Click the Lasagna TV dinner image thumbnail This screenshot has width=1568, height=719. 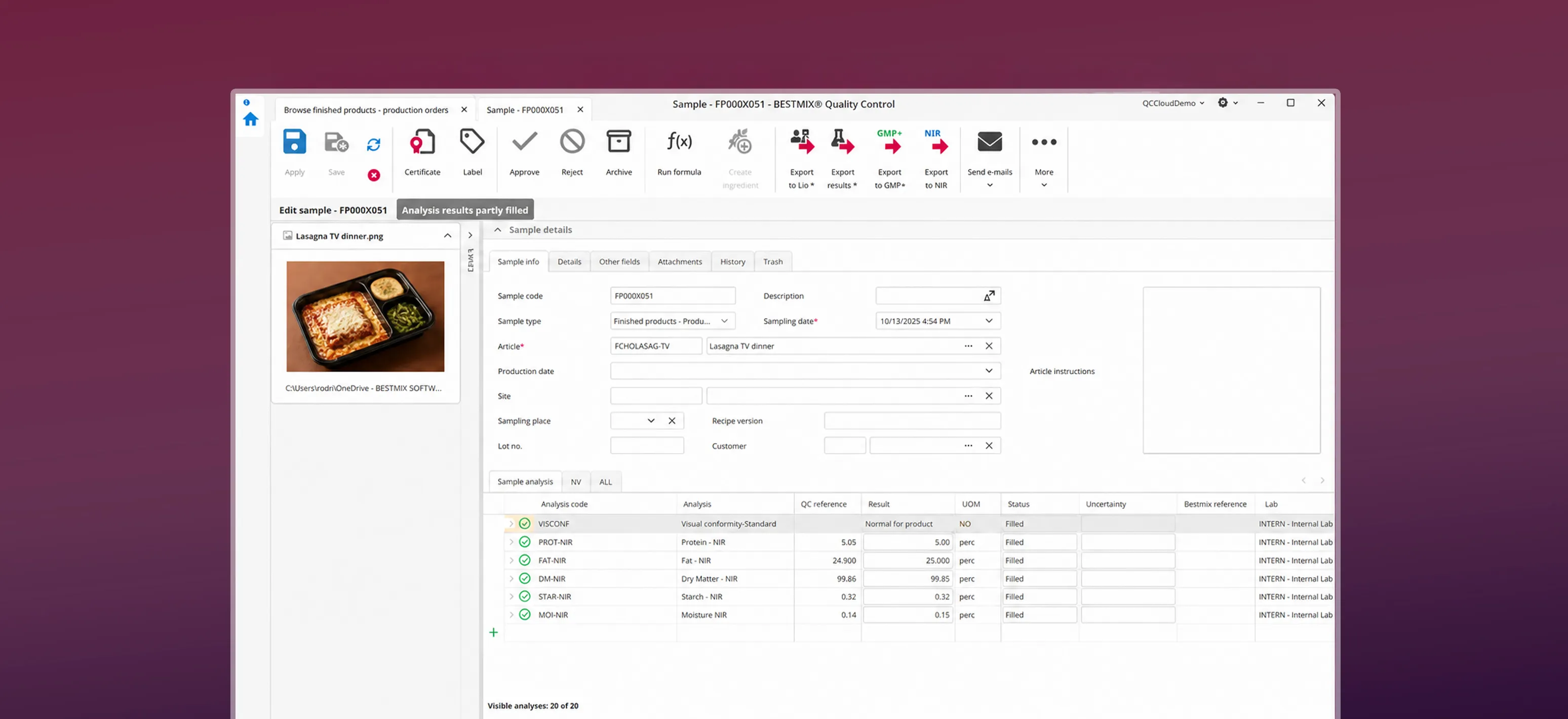coord(365,316)
